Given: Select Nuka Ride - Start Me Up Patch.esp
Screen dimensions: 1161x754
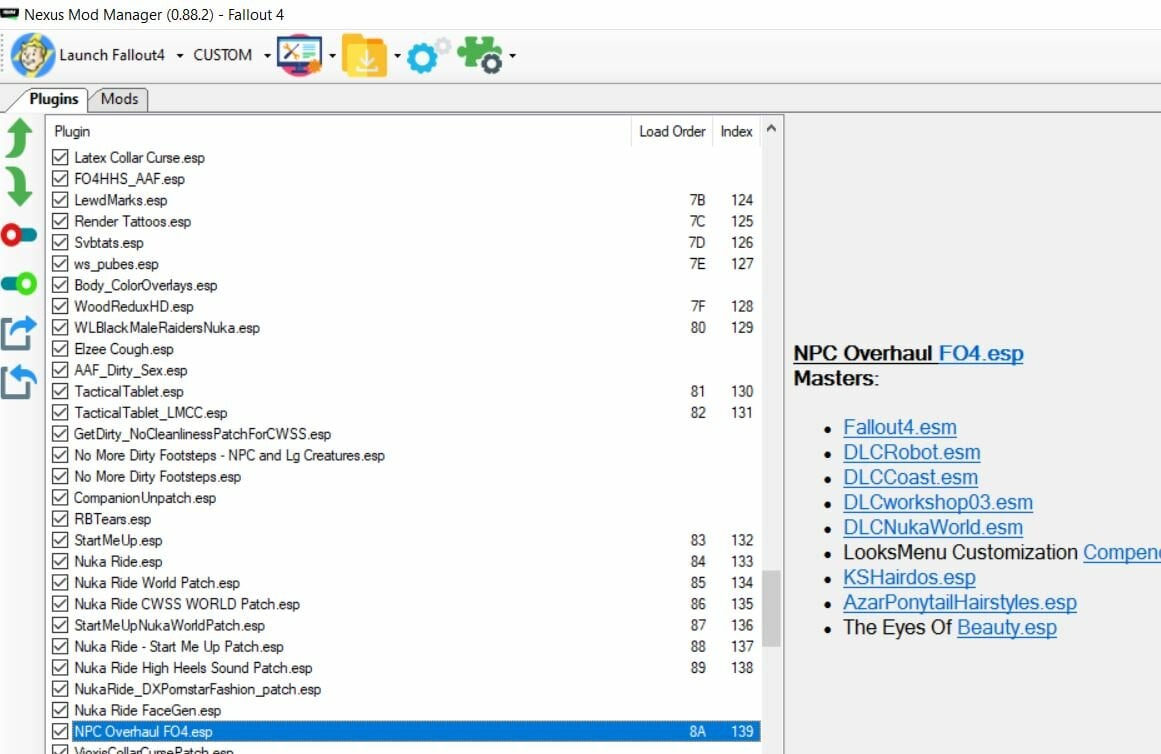Looking at the screenshot, I should (x=406, y=647).
